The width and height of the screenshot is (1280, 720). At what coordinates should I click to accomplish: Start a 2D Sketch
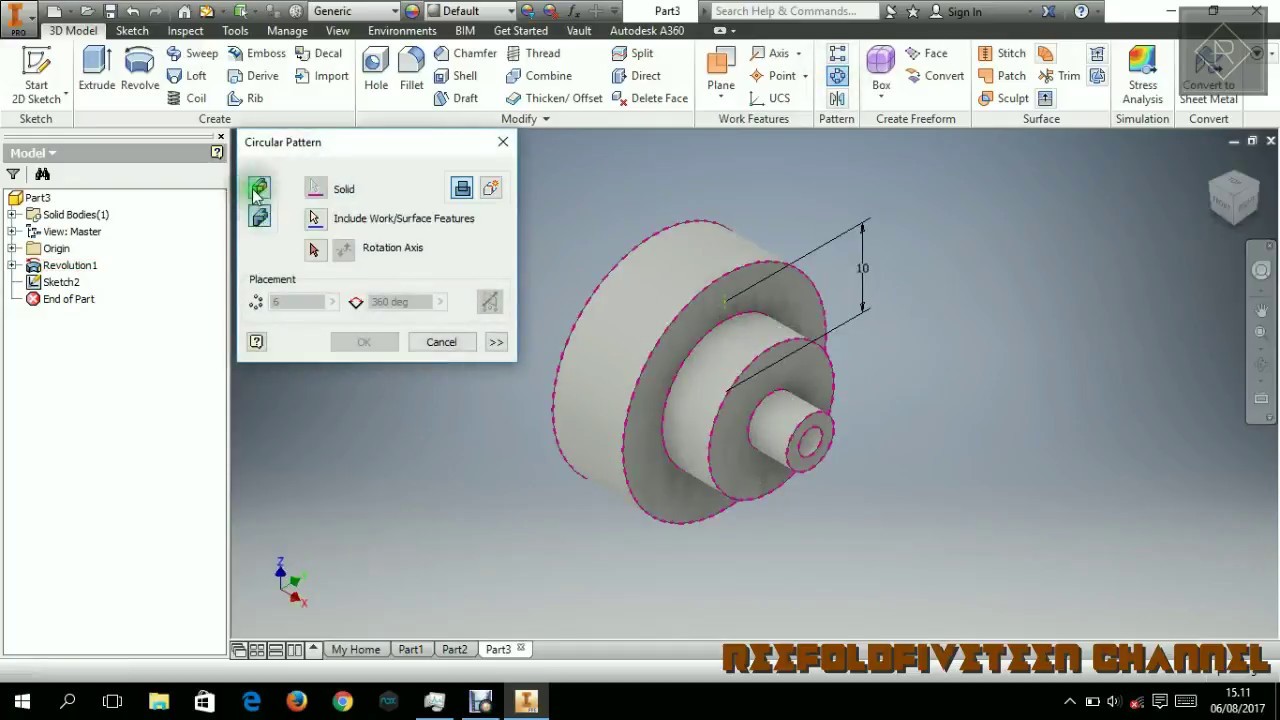pyautogui.click(x=36, y=75)
